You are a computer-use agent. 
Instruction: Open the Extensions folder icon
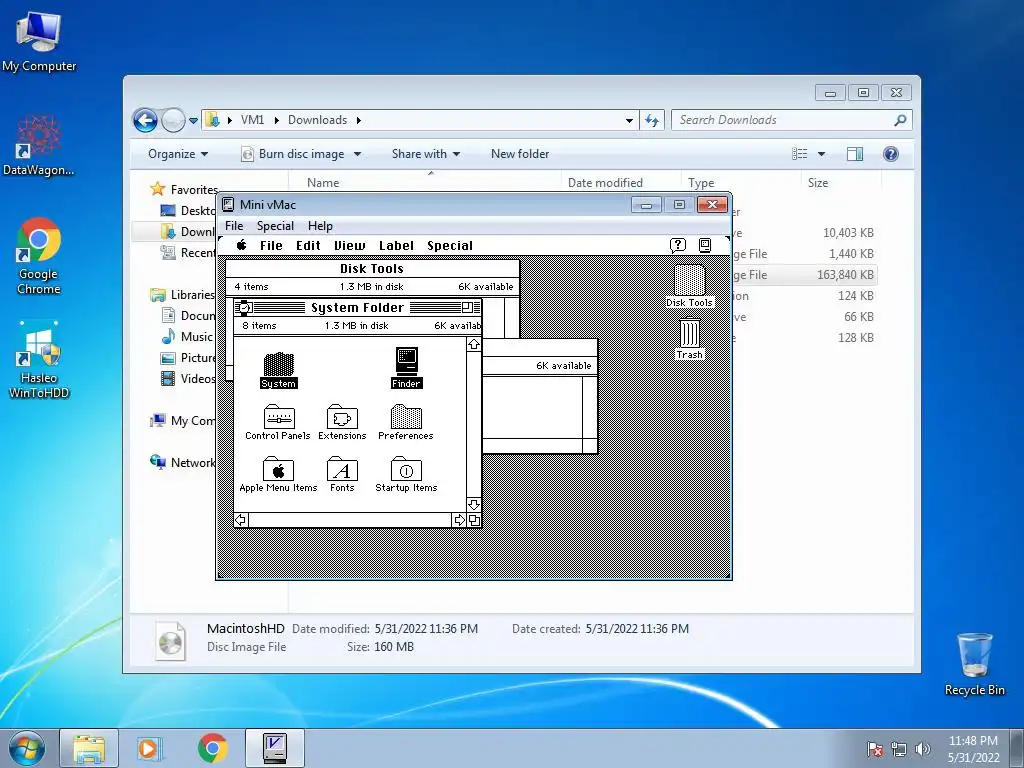[x=342, y=416]
